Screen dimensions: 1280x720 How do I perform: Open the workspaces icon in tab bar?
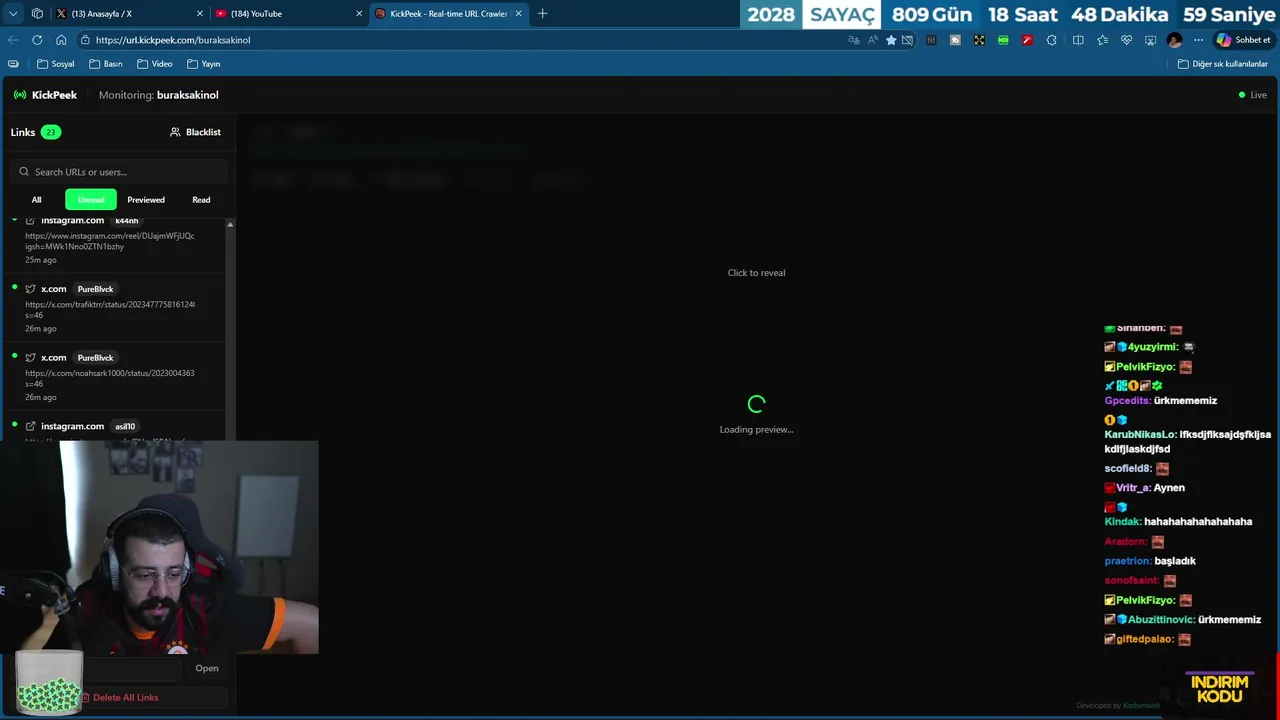pos(37,14)
